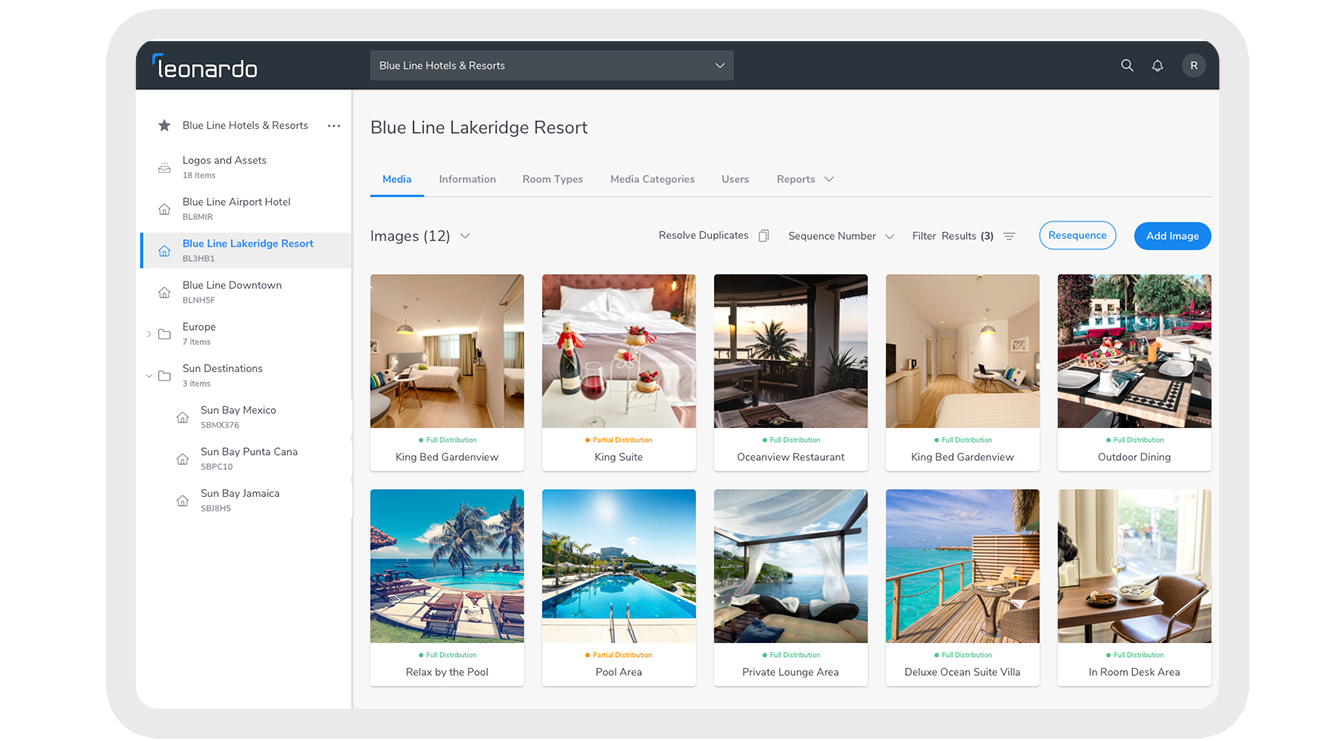Open the Private Lounge Area thumbnail
Viewport: 1342px width, 741px height.
pyautogui.click(x=791, y=566)
